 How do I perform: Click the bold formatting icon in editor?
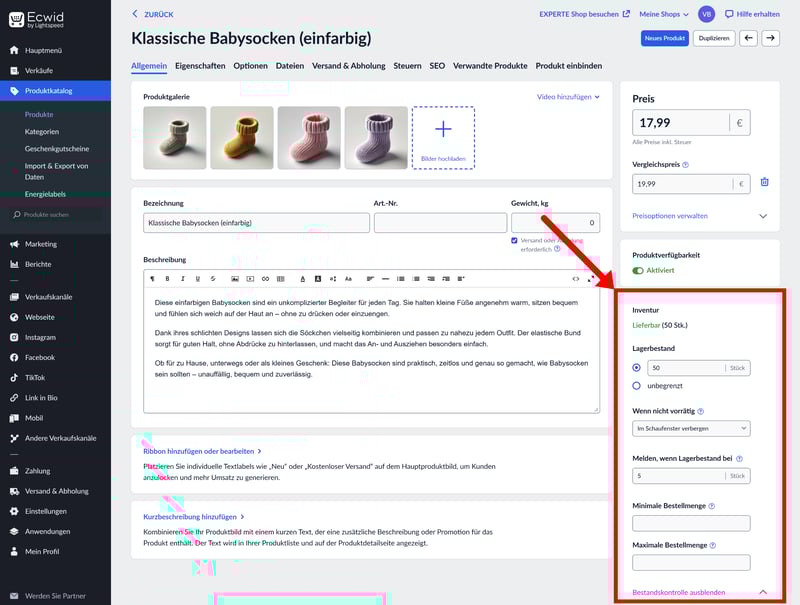(167, 278)
